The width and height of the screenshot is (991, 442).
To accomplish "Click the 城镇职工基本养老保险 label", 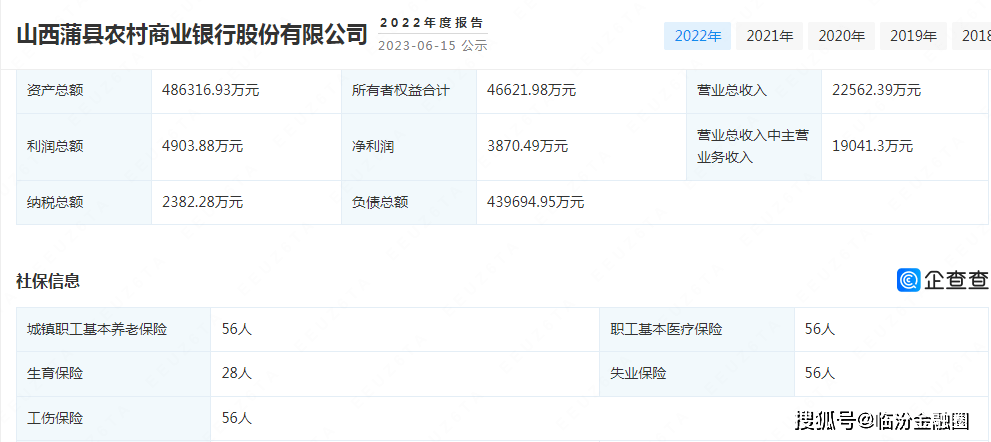I will click(97, 329).
